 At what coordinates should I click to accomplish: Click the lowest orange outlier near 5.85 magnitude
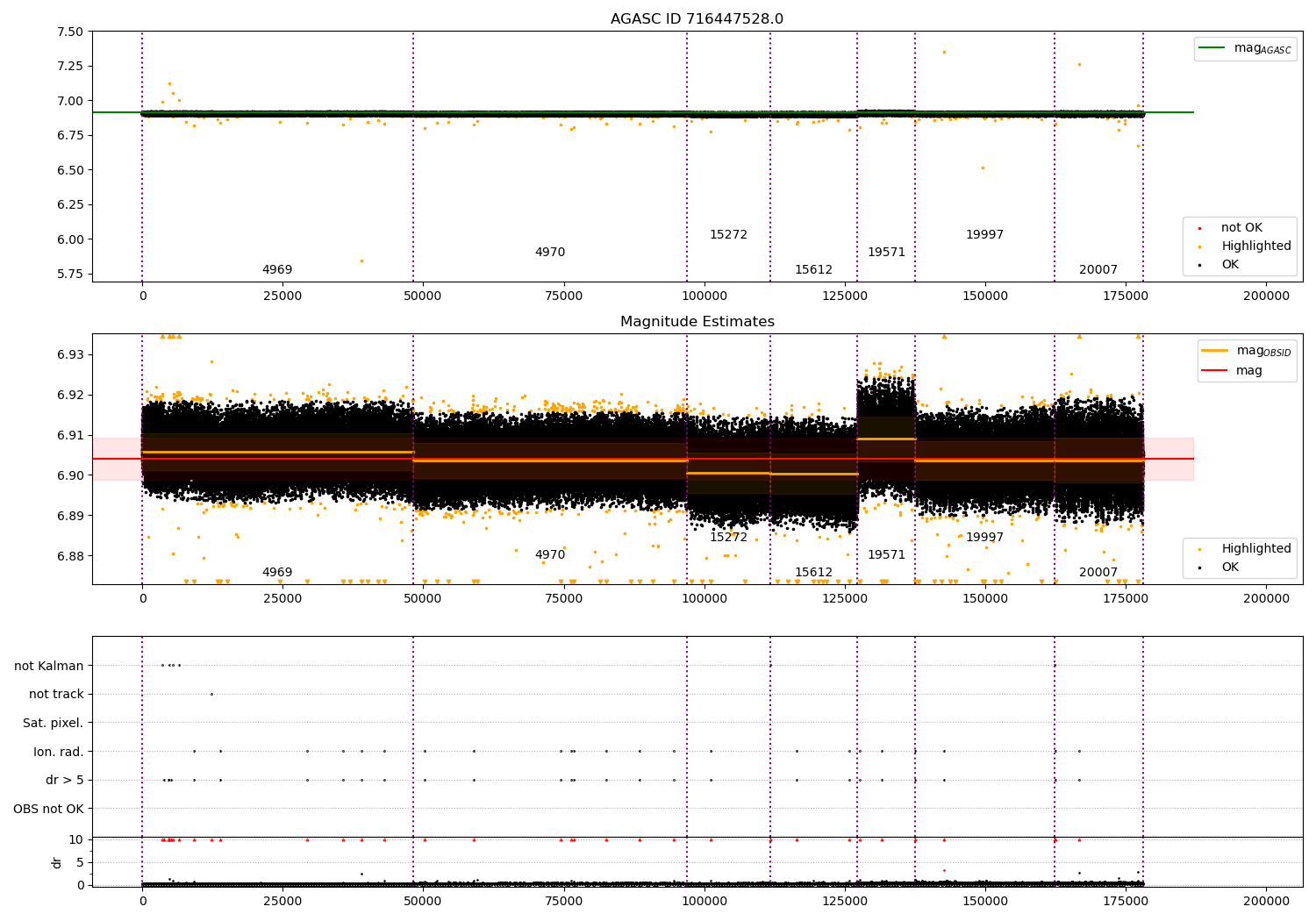pos(361,261)
